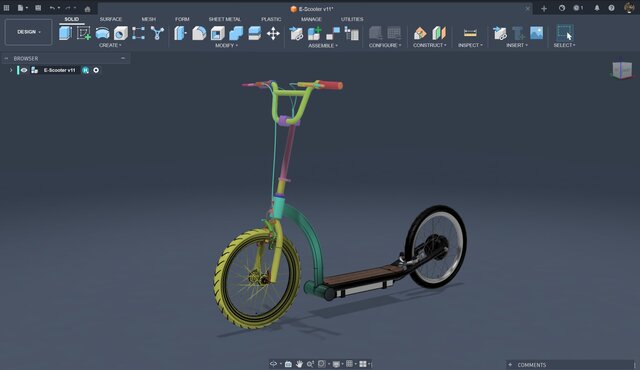Select the Combine tool
The width and height of the screenshot is (640, 370).
coord(236,33)
